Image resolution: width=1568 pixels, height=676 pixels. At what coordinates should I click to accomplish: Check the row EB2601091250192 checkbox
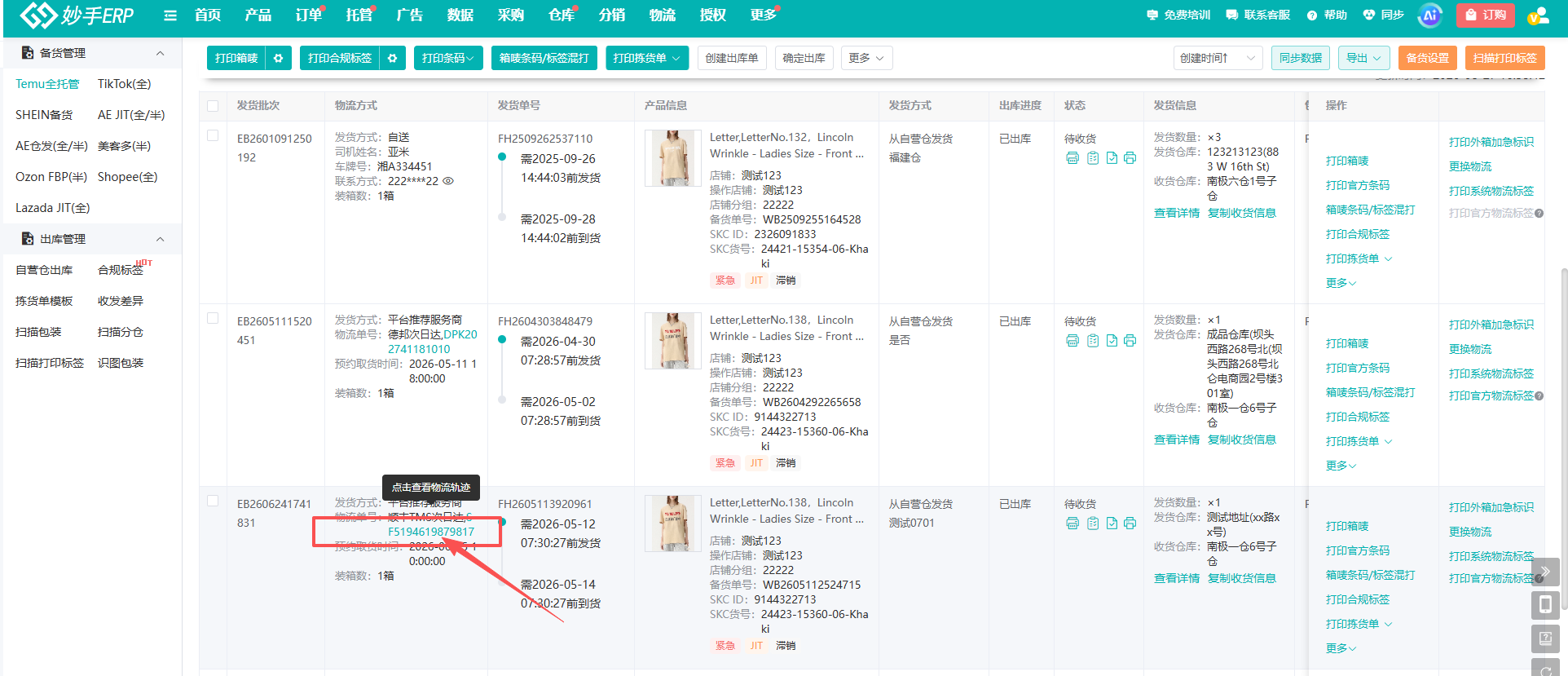(213, 135)
